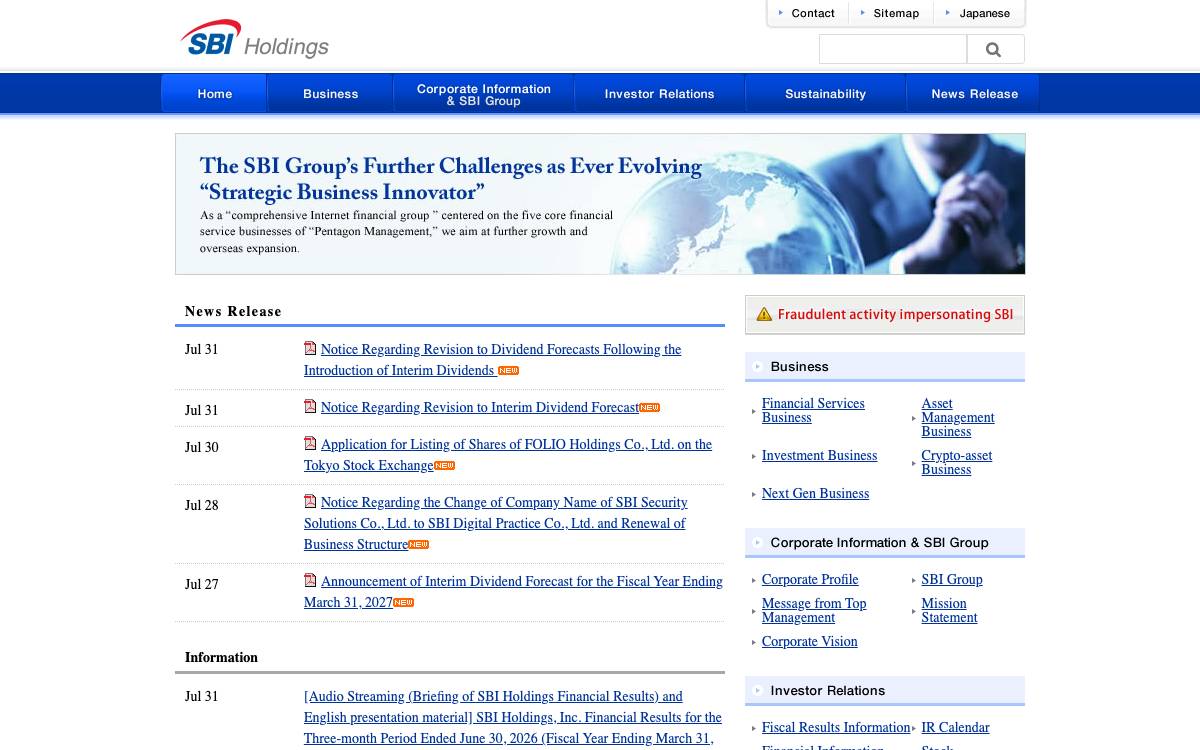Screen dimensions: 1200x750
Task: Click the SBI Holdings logo
Action: 255,40
